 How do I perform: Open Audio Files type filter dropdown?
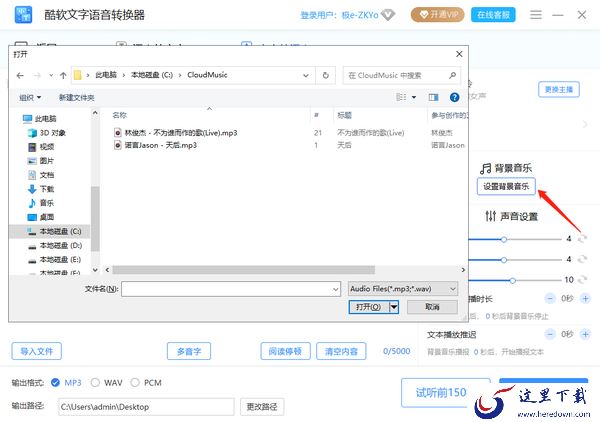tap(403, 289)
